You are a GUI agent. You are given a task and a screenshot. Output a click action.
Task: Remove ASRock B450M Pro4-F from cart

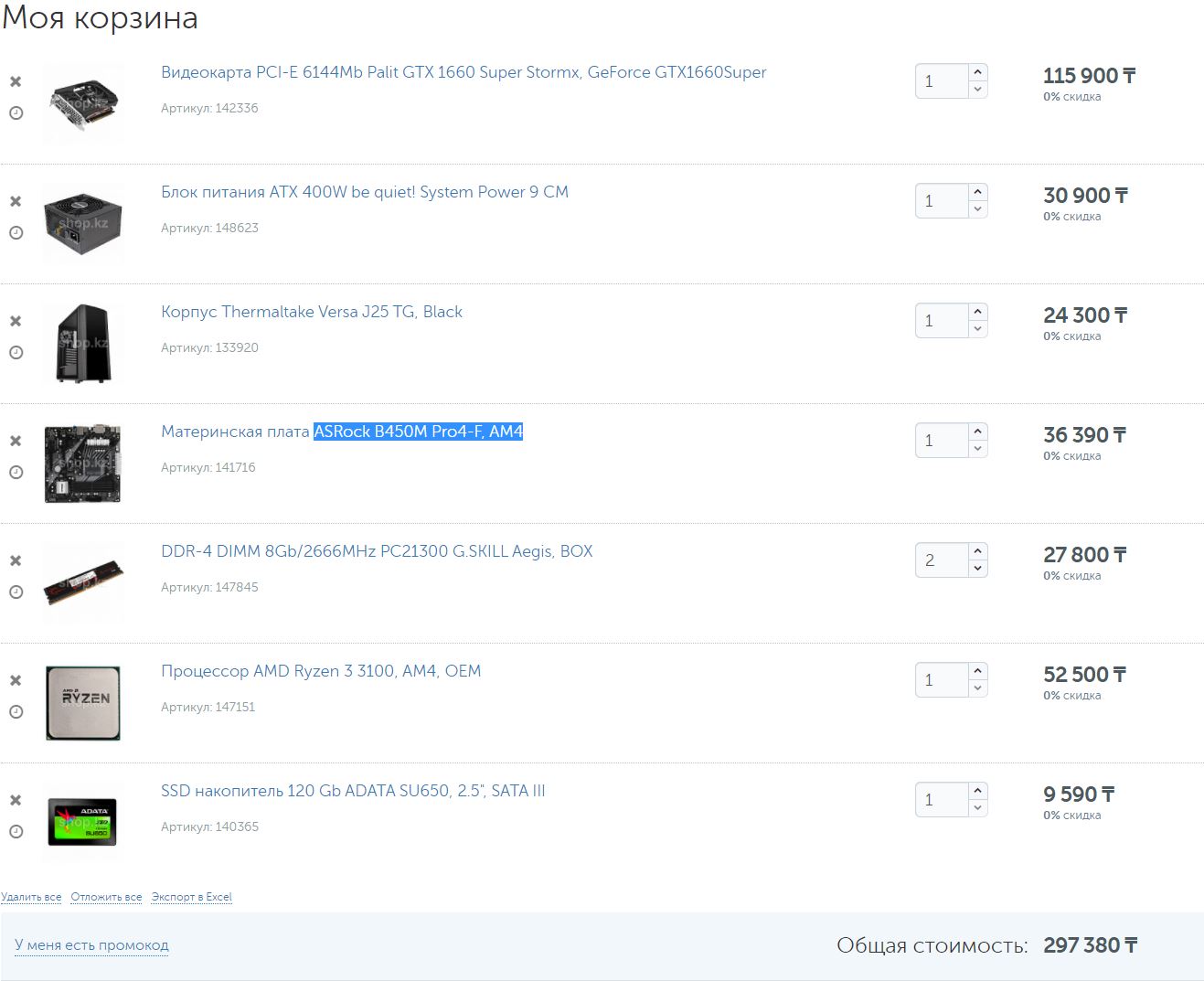pyautogui.click(x=16, y=441)
